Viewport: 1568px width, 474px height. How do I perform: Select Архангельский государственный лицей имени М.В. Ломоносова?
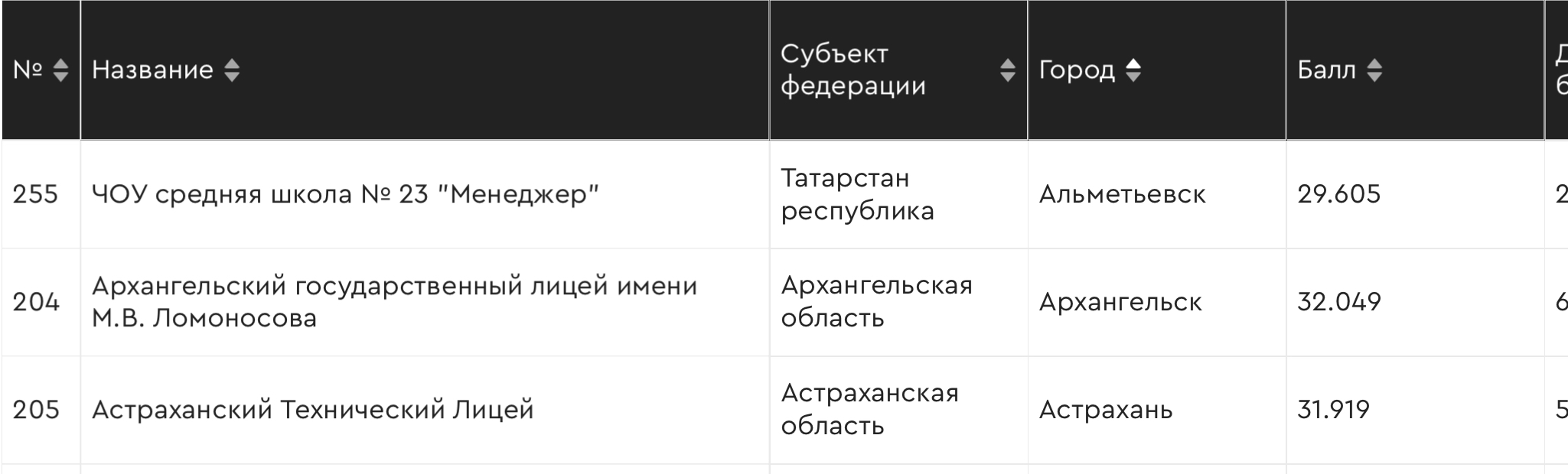[394, 302]
